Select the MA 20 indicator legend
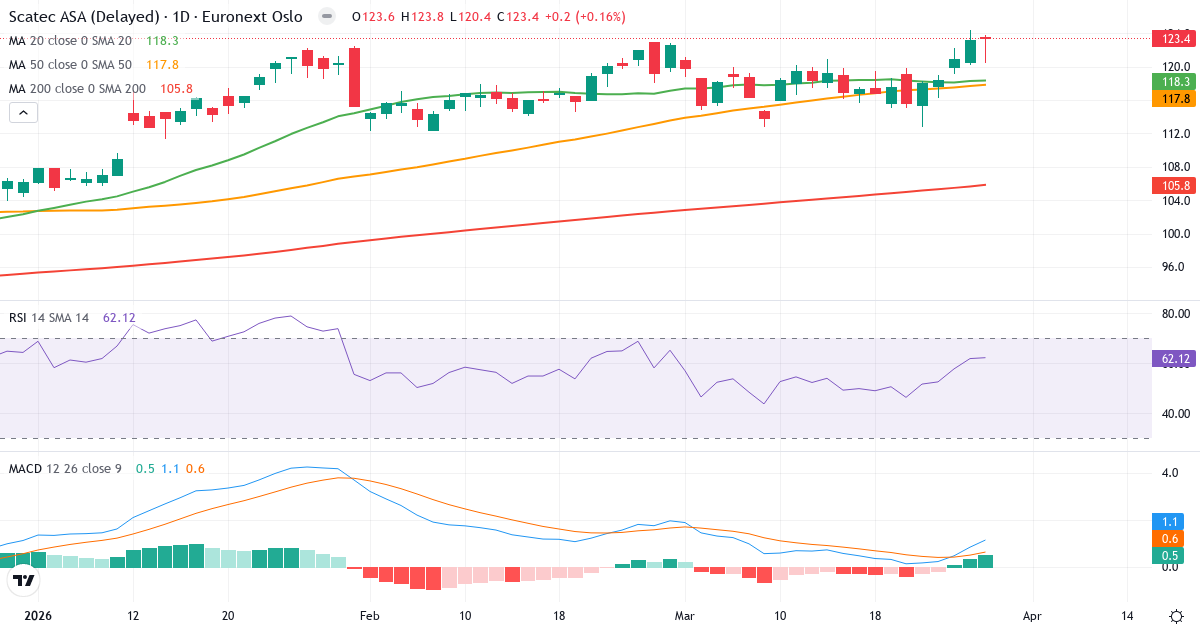The image size is (1200, 630). point(70,41)
